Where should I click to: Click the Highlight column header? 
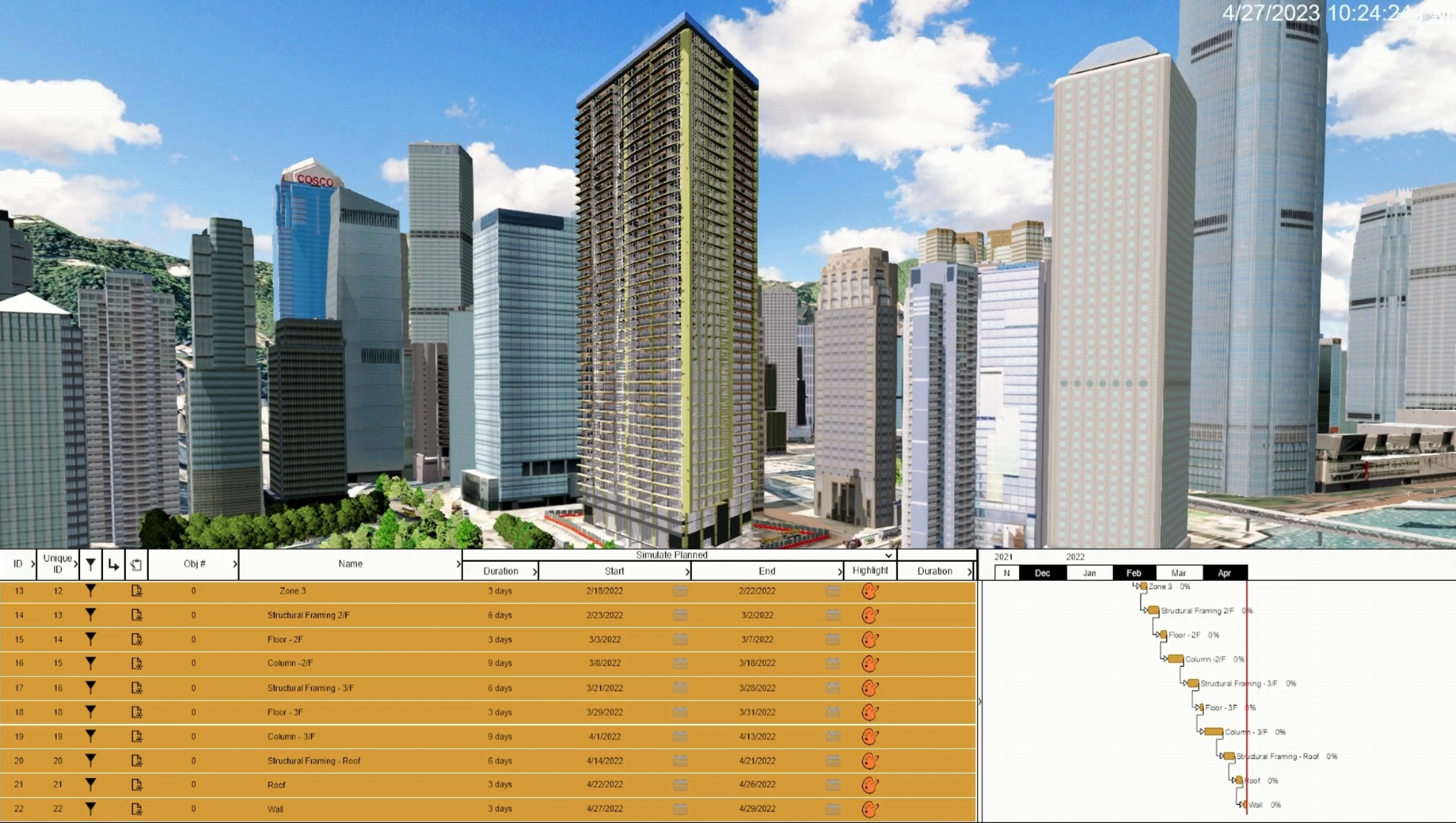coord(870,571)
